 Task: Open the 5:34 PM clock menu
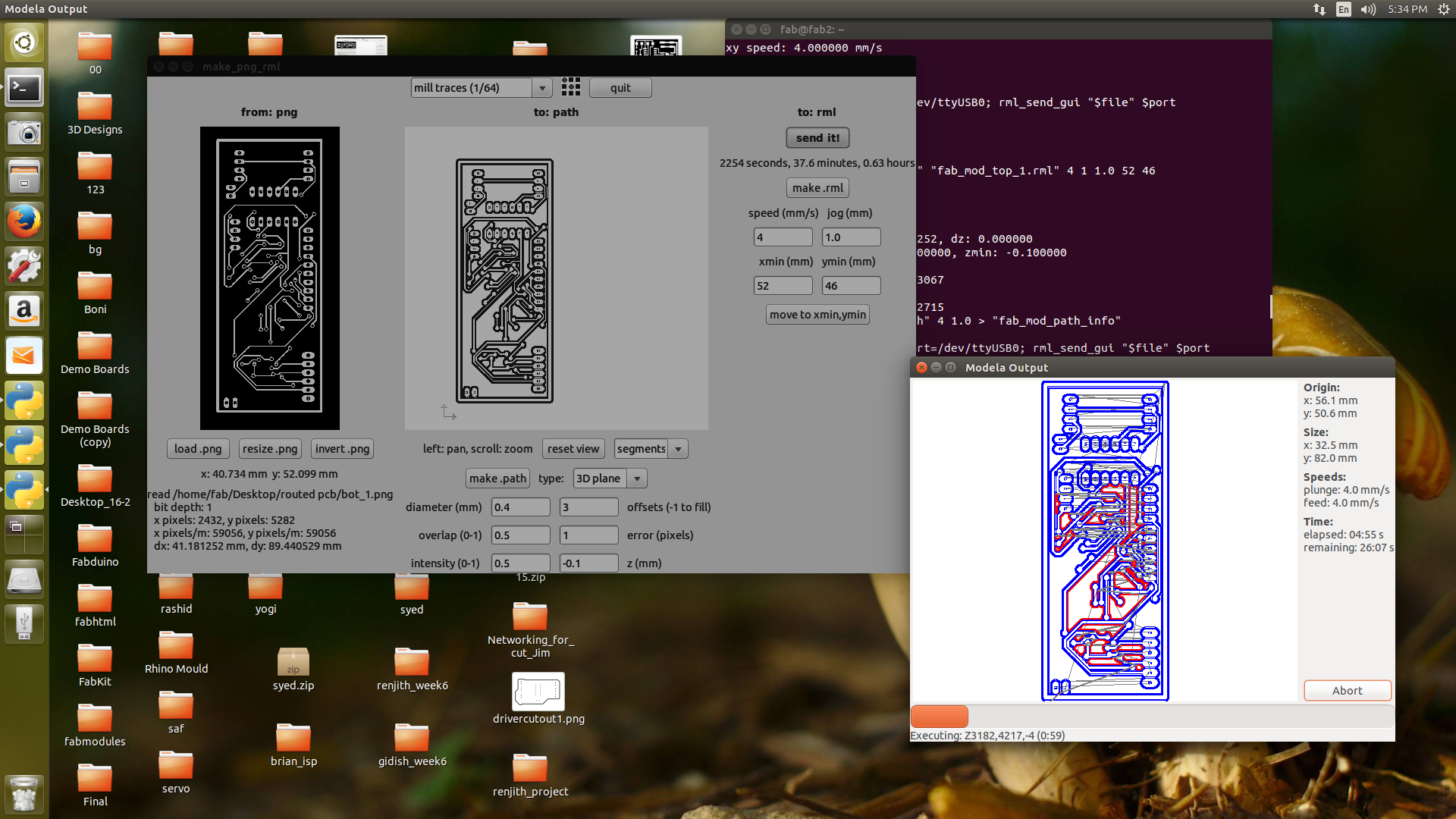coord(1407,9)
